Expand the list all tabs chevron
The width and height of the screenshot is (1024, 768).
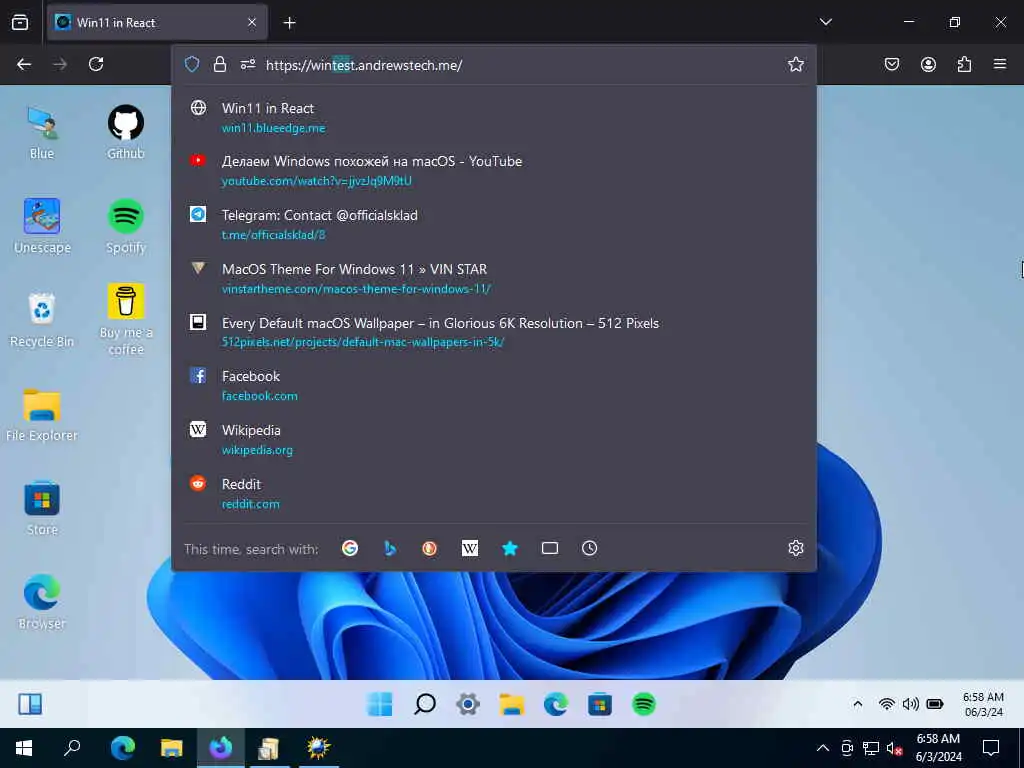click(825, 22)
